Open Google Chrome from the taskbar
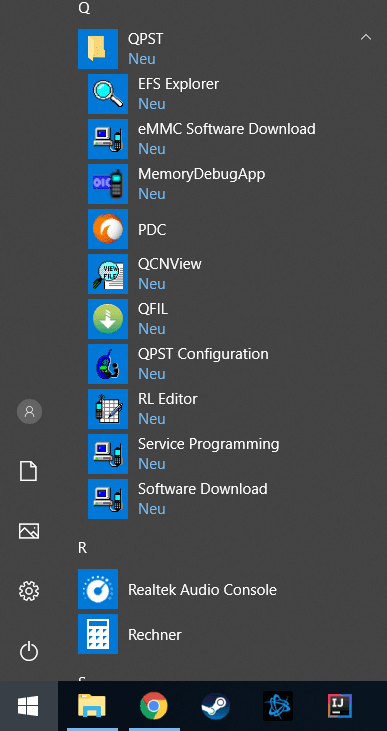Viewport: 387px width, 731px height. click(154, 706)
